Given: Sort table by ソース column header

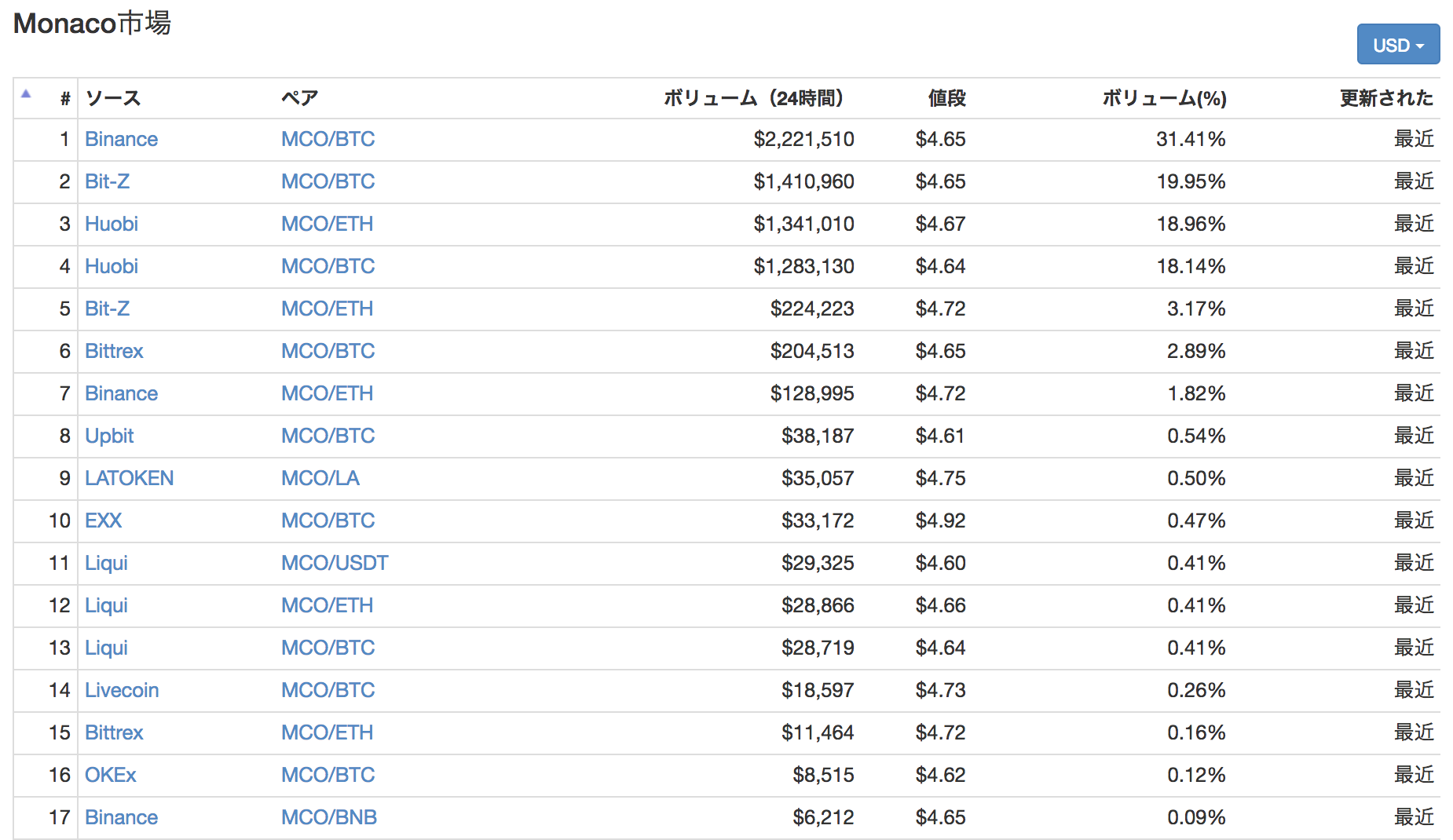Looking at the screenshot, I should (x=113, y=98).
